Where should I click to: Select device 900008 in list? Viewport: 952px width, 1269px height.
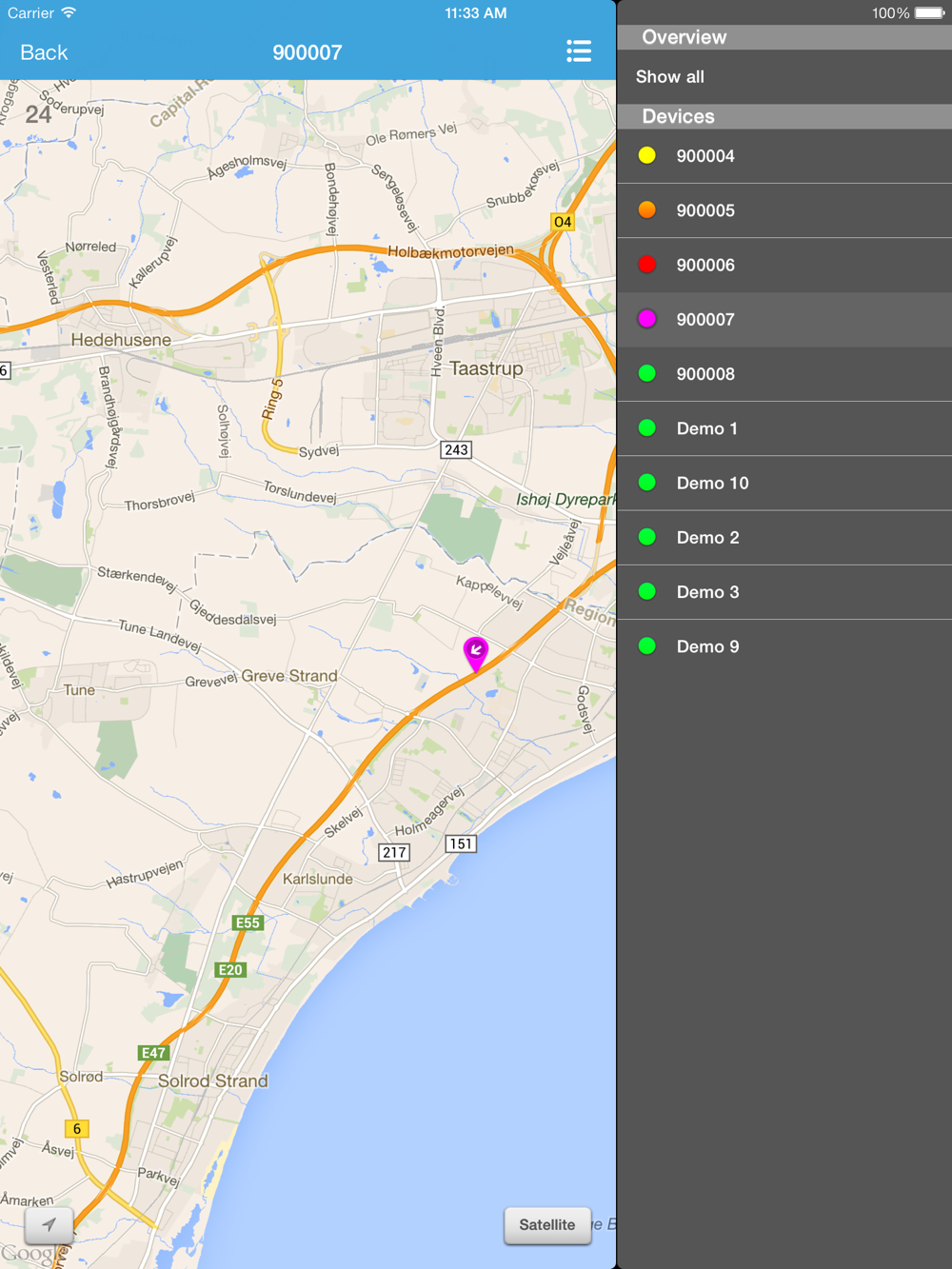point(784,374)
